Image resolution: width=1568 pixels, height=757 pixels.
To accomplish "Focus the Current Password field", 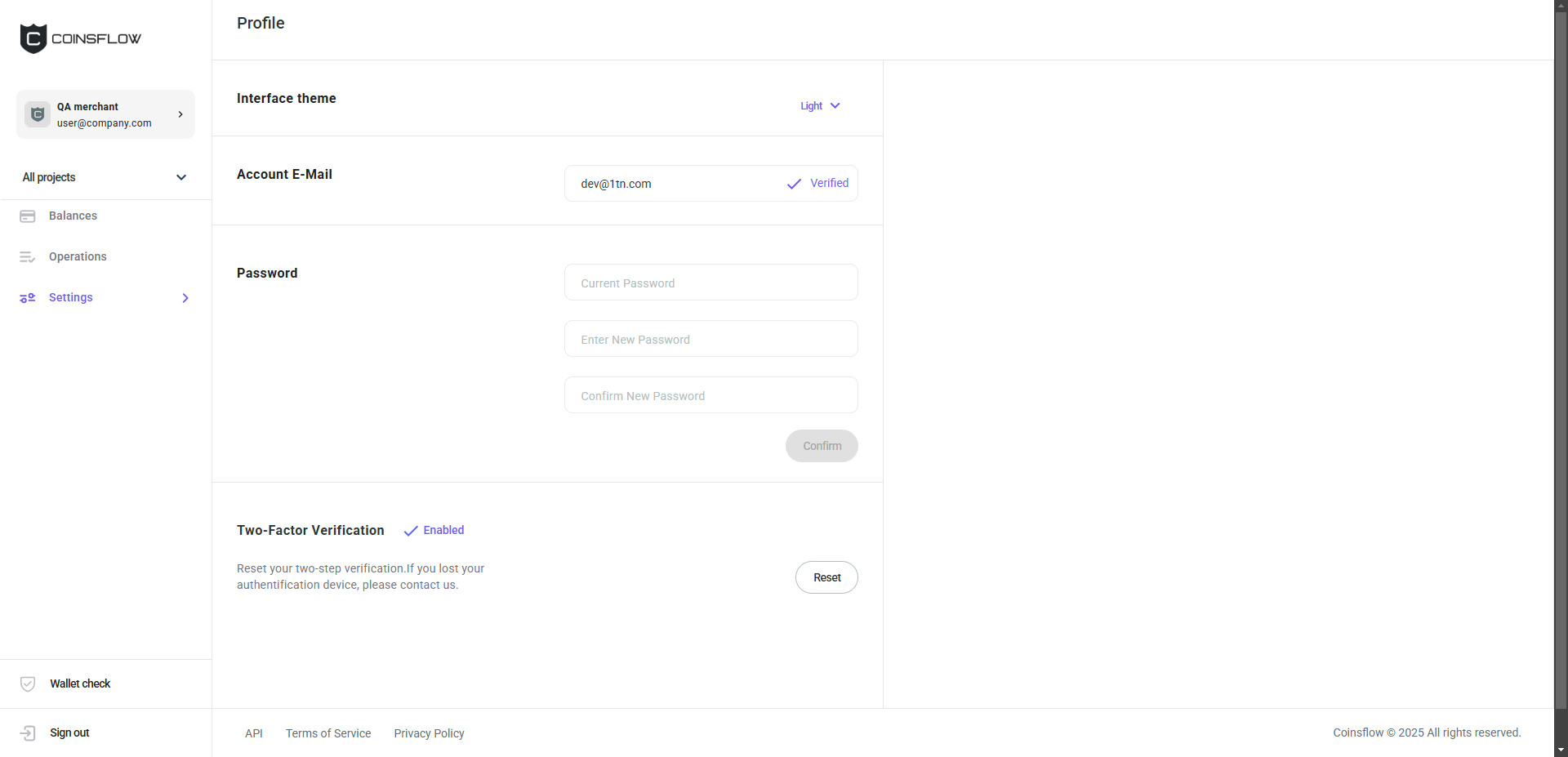I will click(710, 283).
